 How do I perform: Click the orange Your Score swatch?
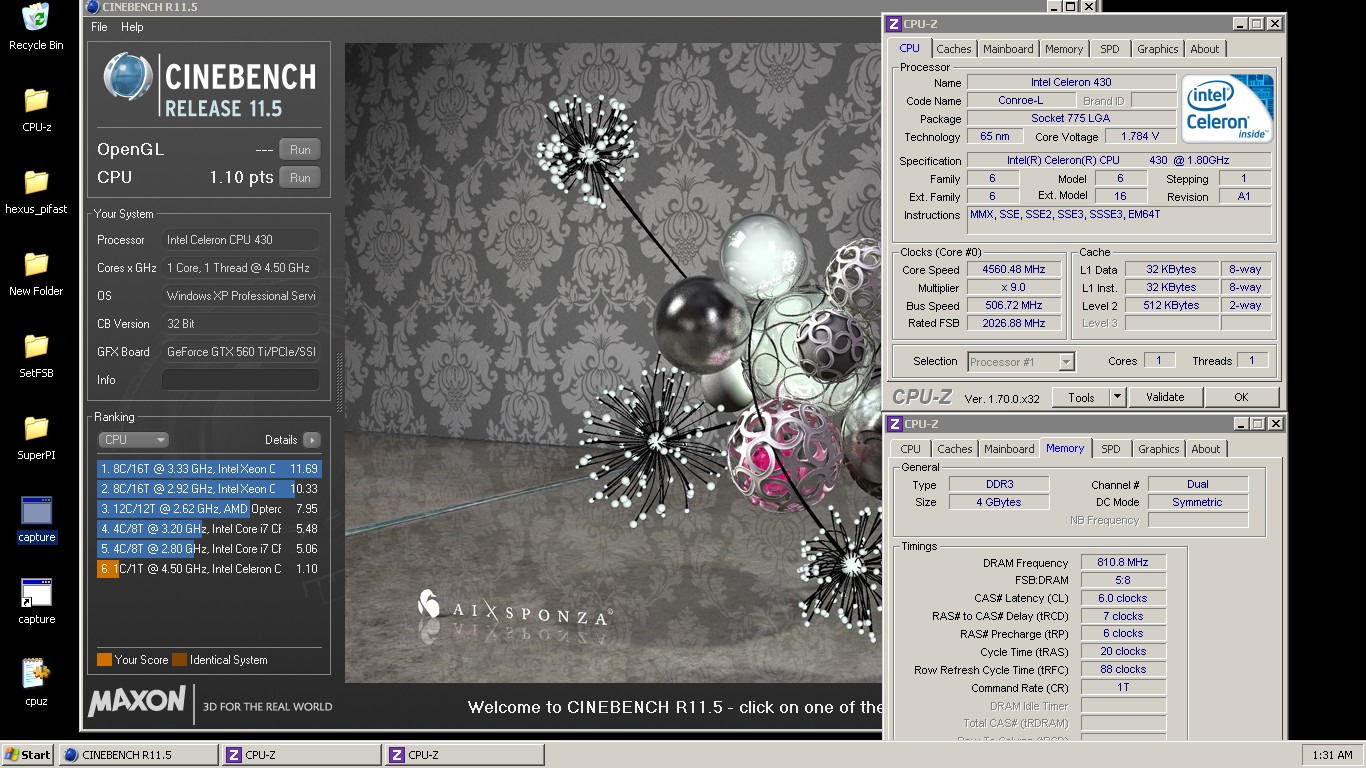click(x=104, y=660)
